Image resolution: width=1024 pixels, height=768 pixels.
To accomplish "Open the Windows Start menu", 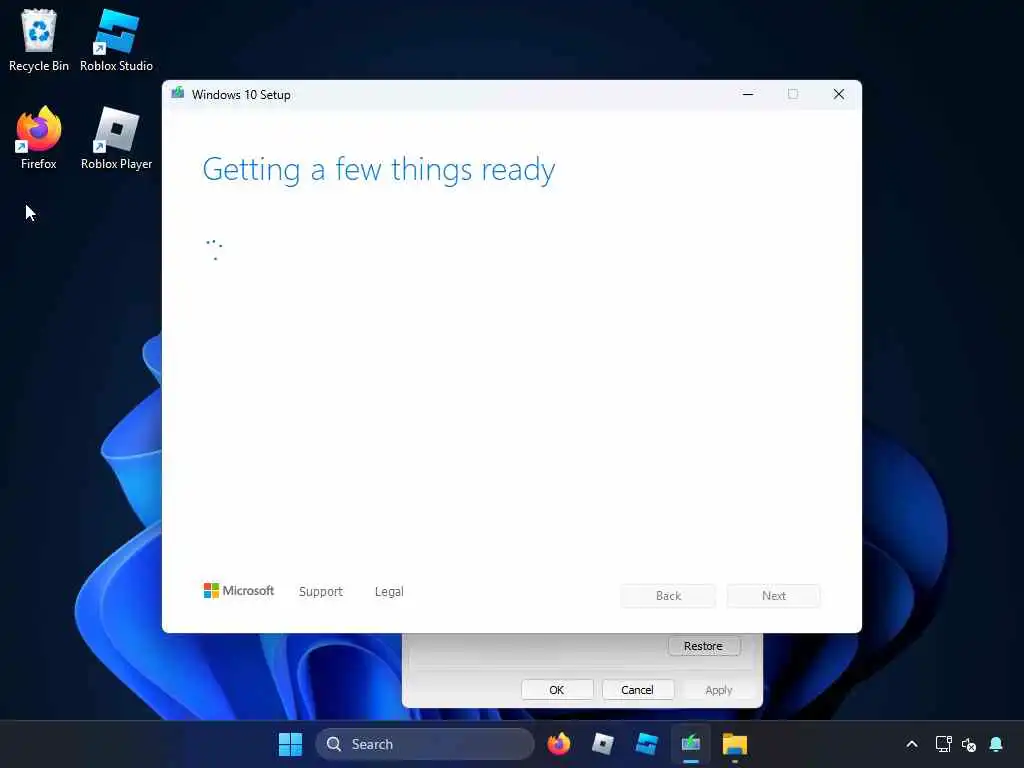I will [290, 744].
